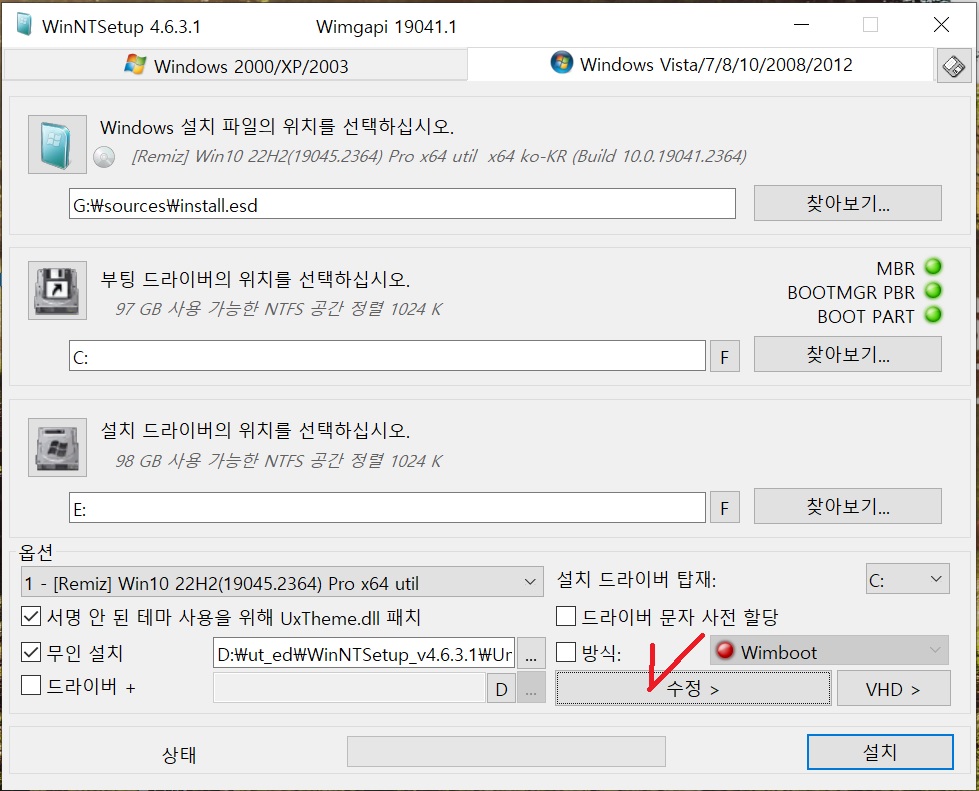Click the green MBR status light

tap(933, 267)
